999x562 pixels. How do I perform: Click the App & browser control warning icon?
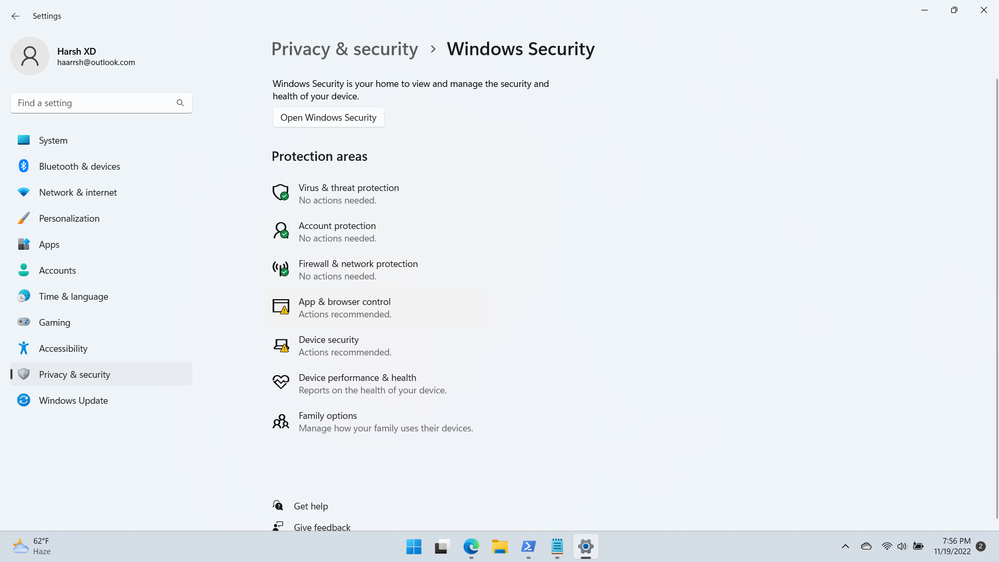click(x=281, y=306)
